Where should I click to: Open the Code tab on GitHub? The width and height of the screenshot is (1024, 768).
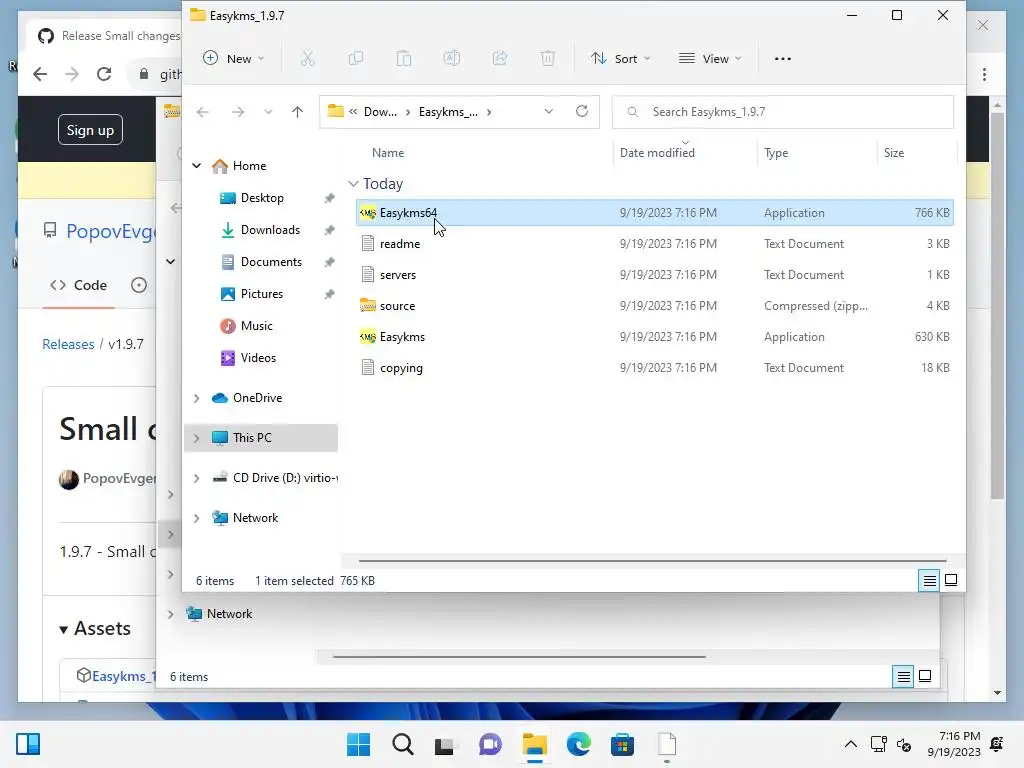click(x=78, y=285)
